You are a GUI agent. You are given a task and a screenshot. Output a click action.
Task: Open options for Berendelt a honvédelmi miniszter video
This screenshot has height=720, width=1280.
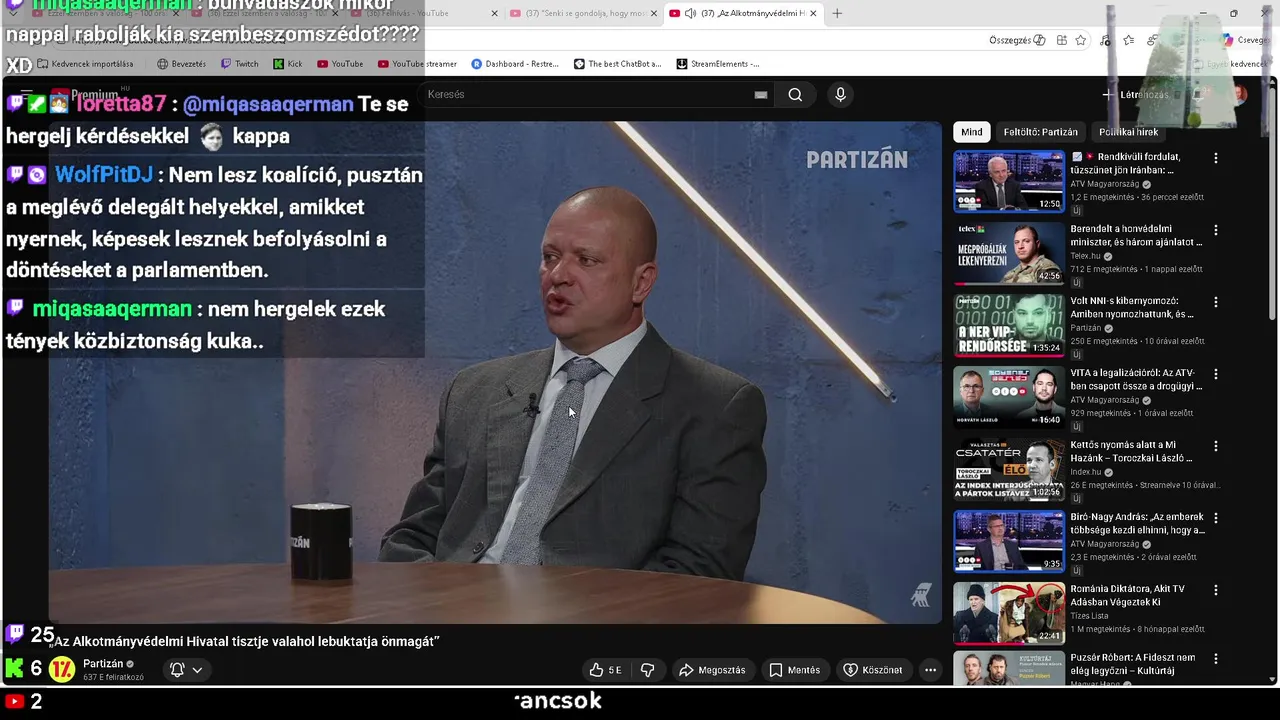click(x=1216, y=230)
